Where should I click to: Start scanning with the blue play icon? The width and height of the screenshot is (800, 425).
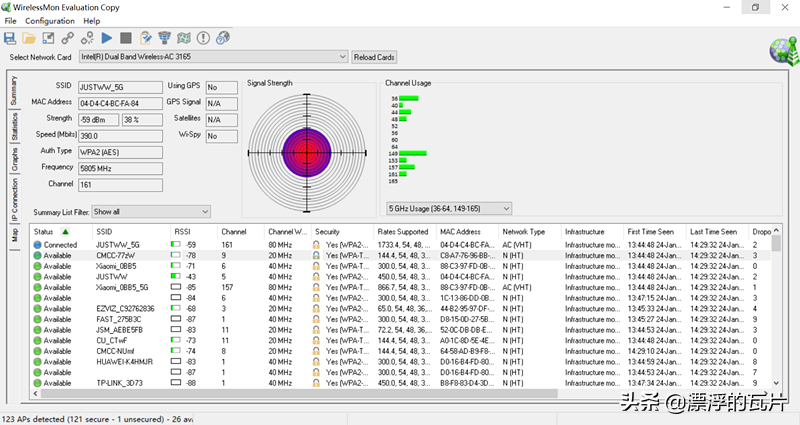pos(107,38)
